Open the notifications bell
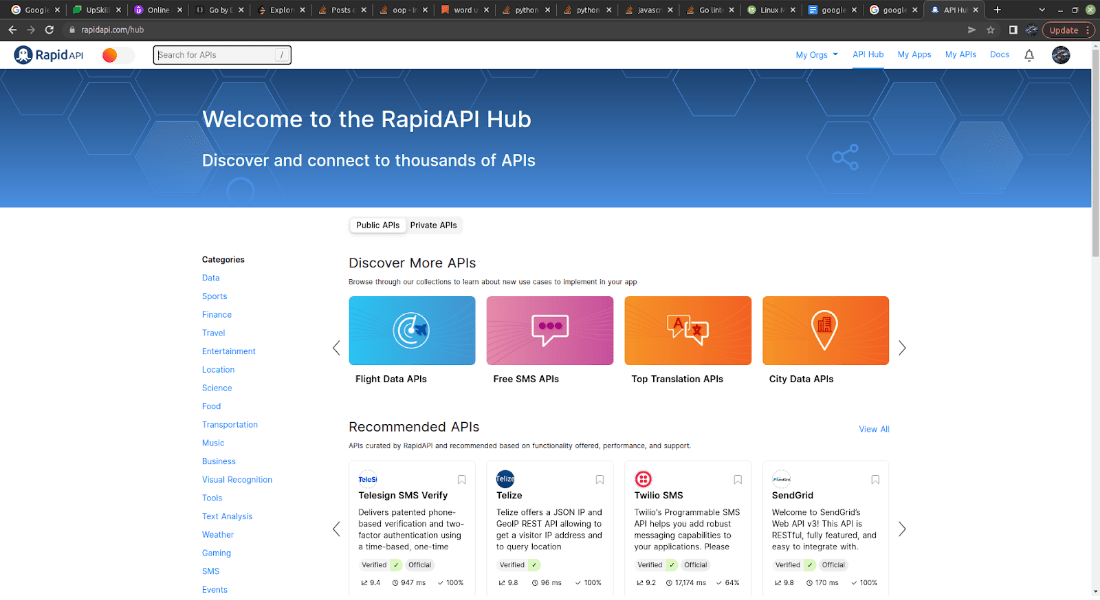This screenshot has width=1100, height=600. 1029,55
